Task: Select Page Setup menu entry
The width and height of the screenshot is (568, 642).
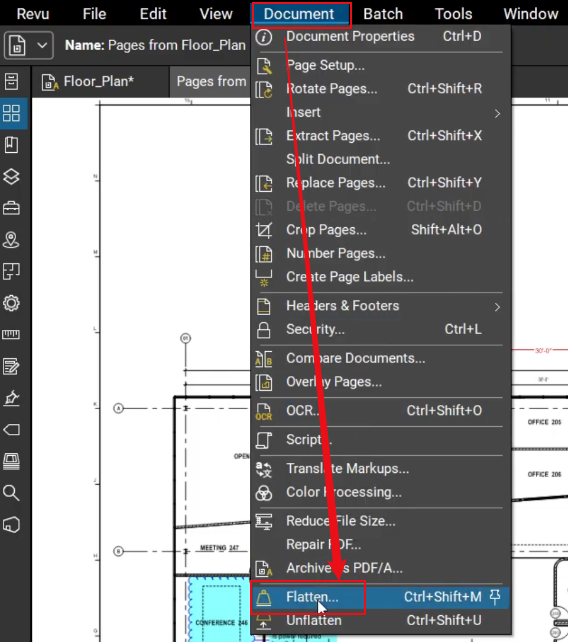Action: point(380,66)
